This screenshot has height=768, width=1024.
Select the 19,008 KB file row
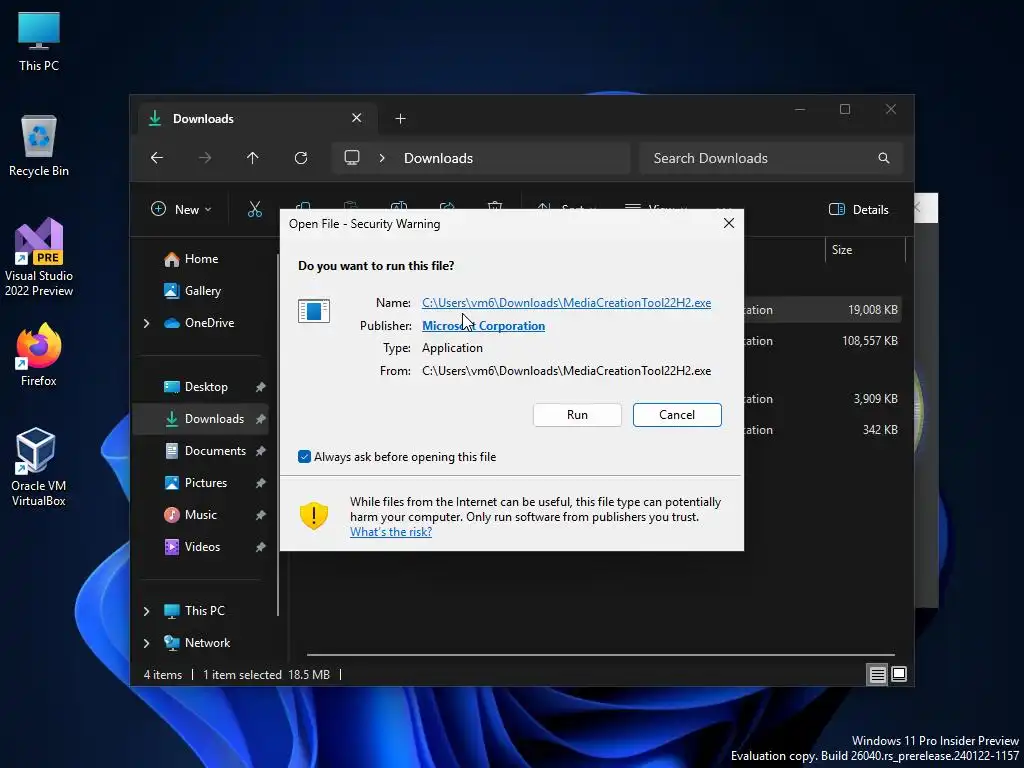coord(823,310)
